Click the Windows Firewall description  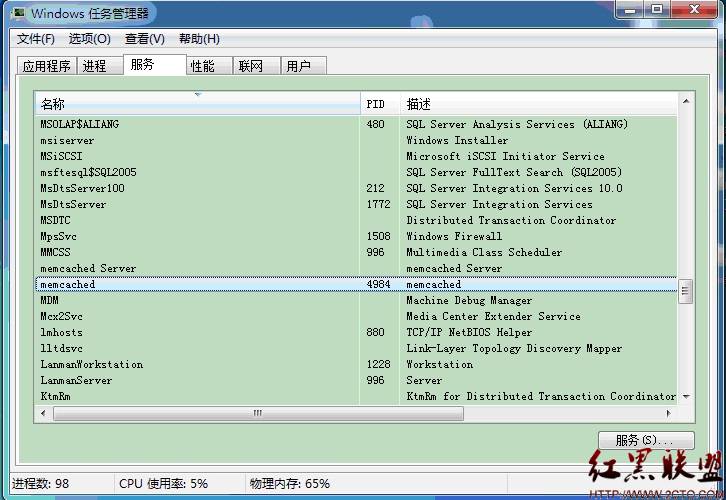(x=454, y=236)
